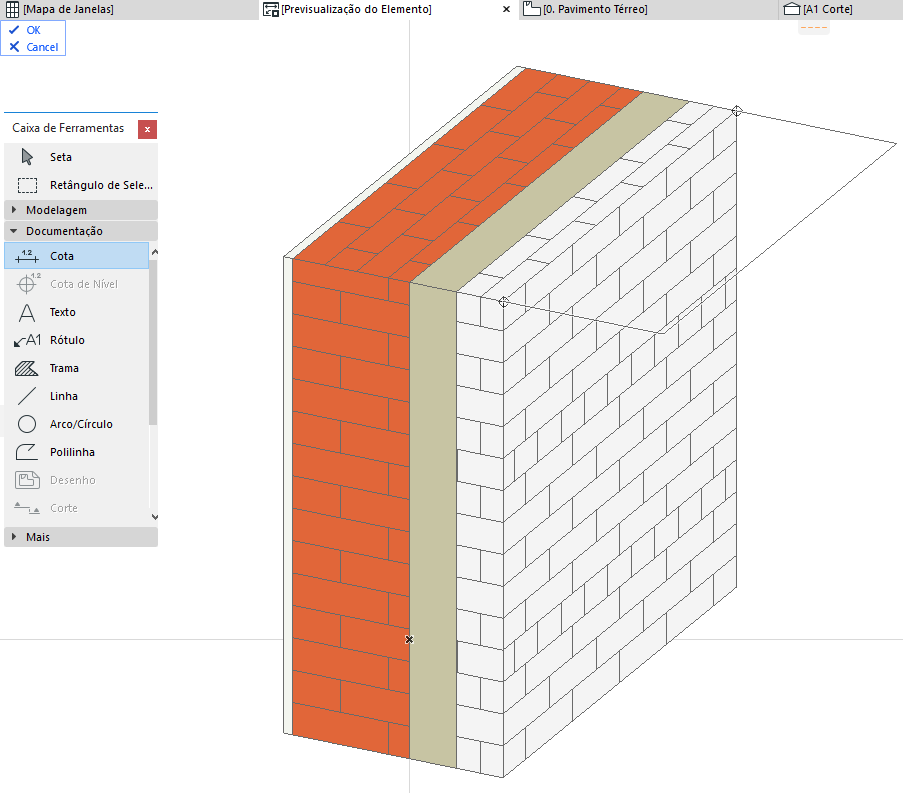Select the Seta arrow tool icon

pyautogui.click(x=26, y=157)
